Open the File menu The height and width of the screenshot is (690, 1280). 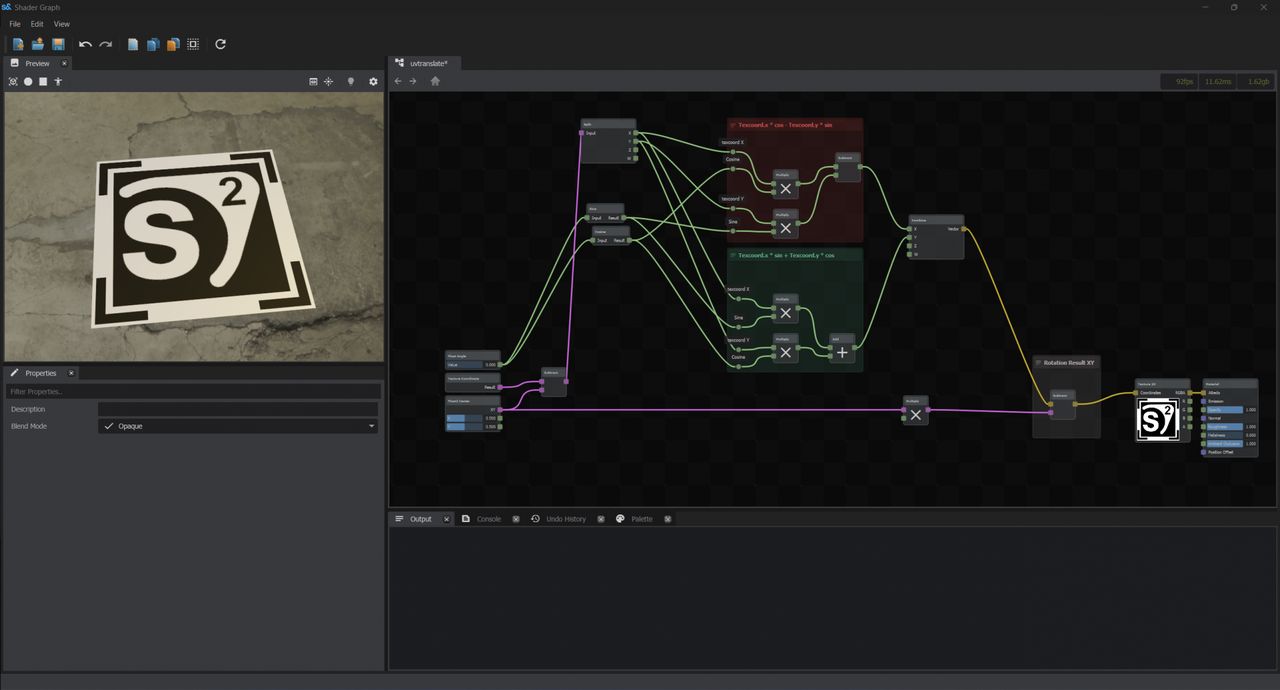coord(15,23)
